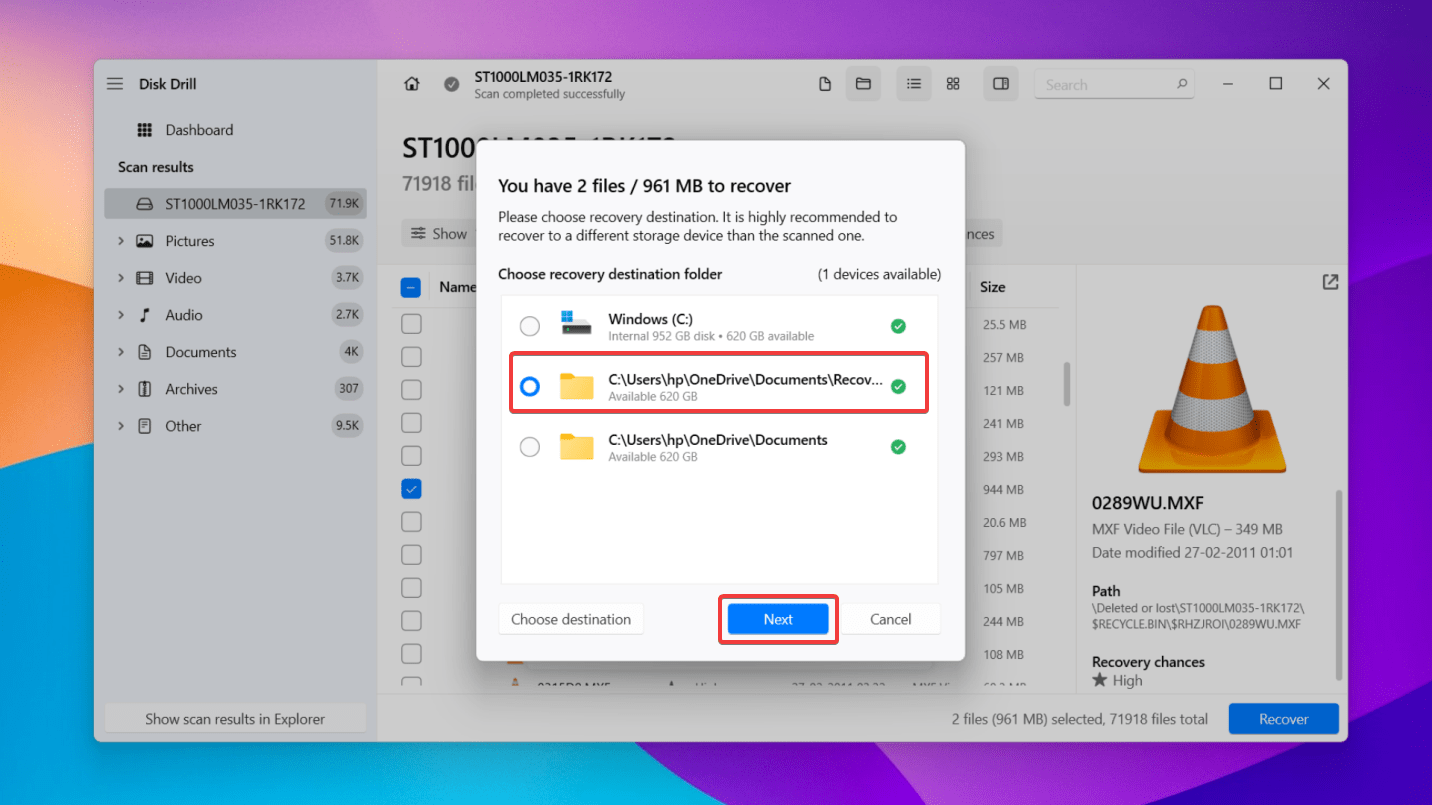Image resolution: width=1432 pixels, height=805 pixels.
Task: Open preview in external window icon
Action: pyautogui.click(x=1330, y=282)
